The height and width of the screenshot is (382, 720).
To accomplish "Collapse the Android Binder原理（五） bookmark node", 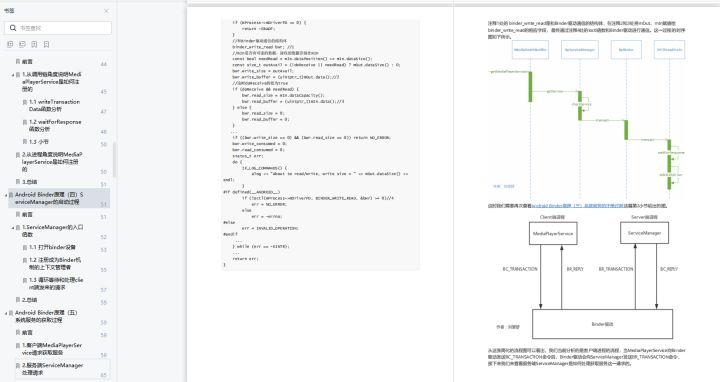I will pyautogui.click(x=6, y=313).
